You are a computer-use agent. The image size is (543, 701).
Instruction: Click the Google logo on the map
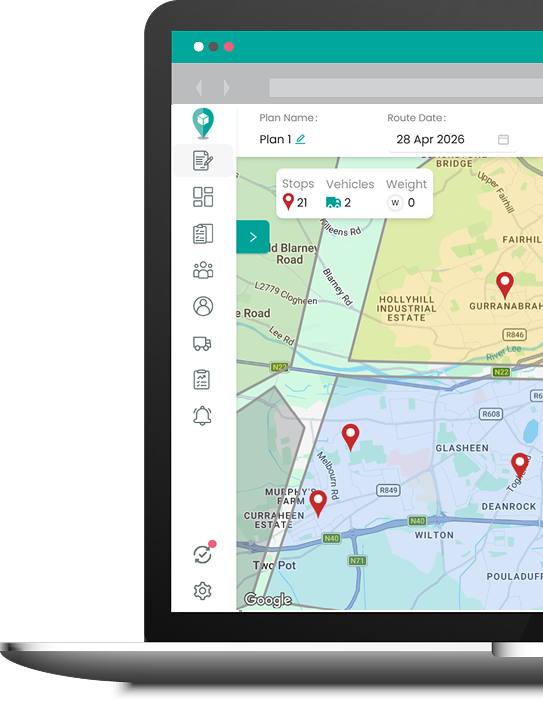[x=268, y=600]
